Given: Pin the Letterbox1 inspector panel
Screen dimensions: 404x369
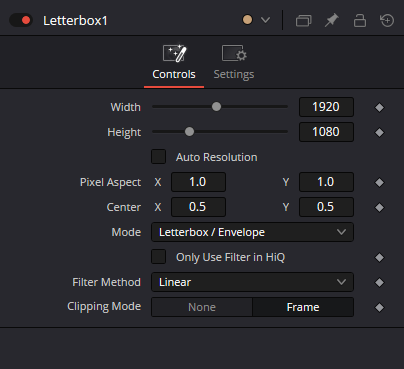Looking at the screenshot, I should point(332,20).
